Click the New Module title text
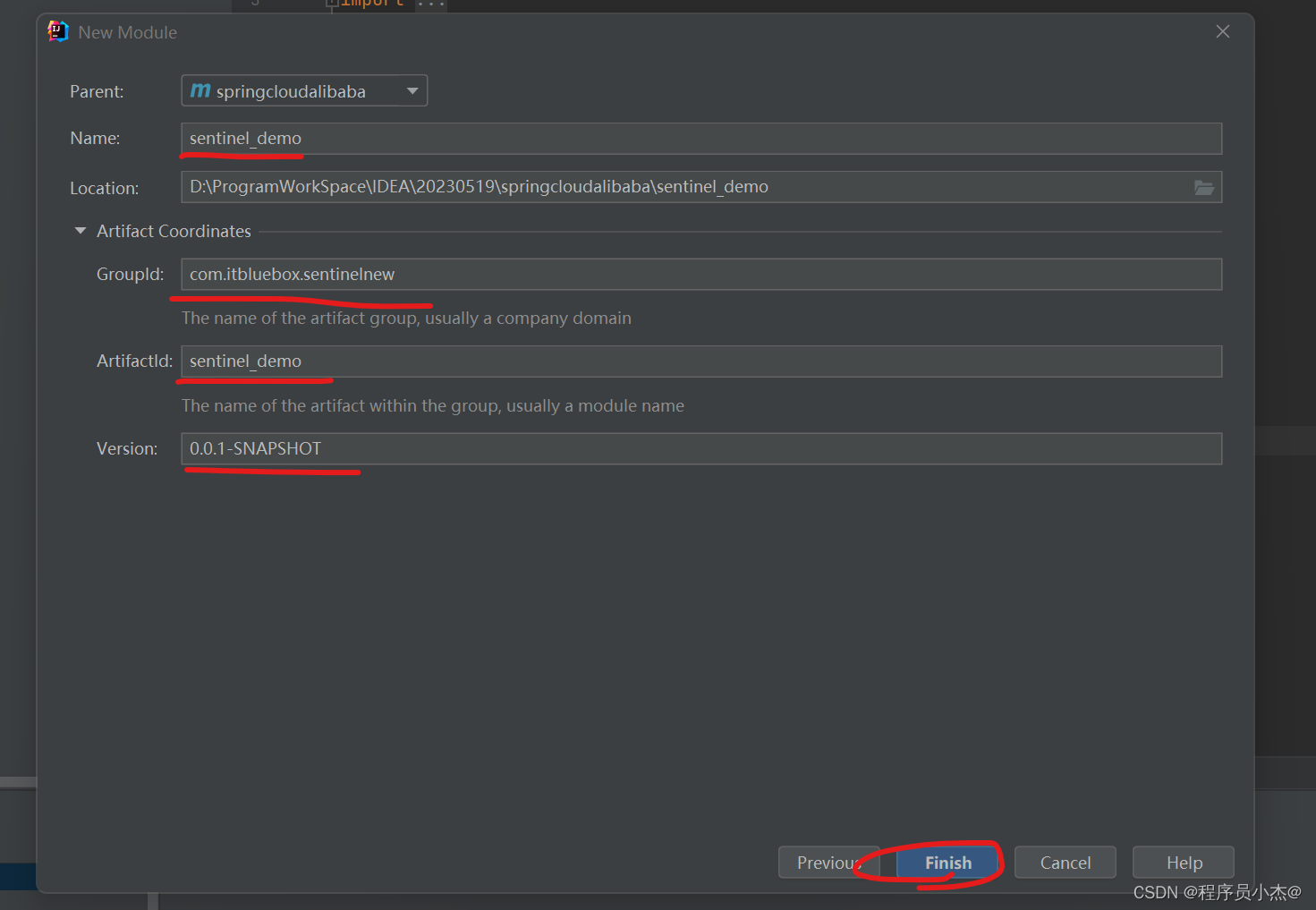This screenshot has height=910, width=1316. [128, 32]
